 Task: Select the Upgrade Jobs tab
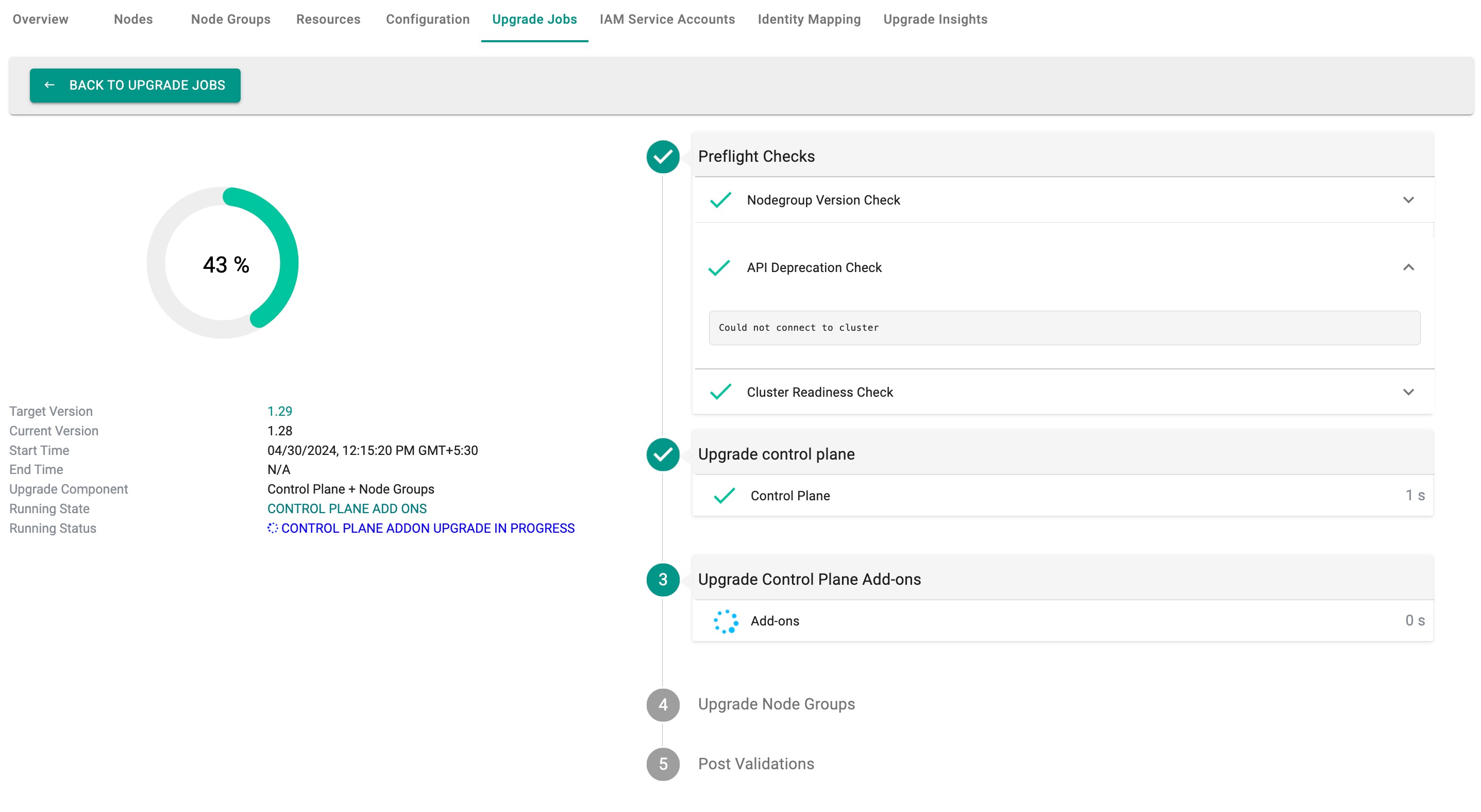pos(535,19)
